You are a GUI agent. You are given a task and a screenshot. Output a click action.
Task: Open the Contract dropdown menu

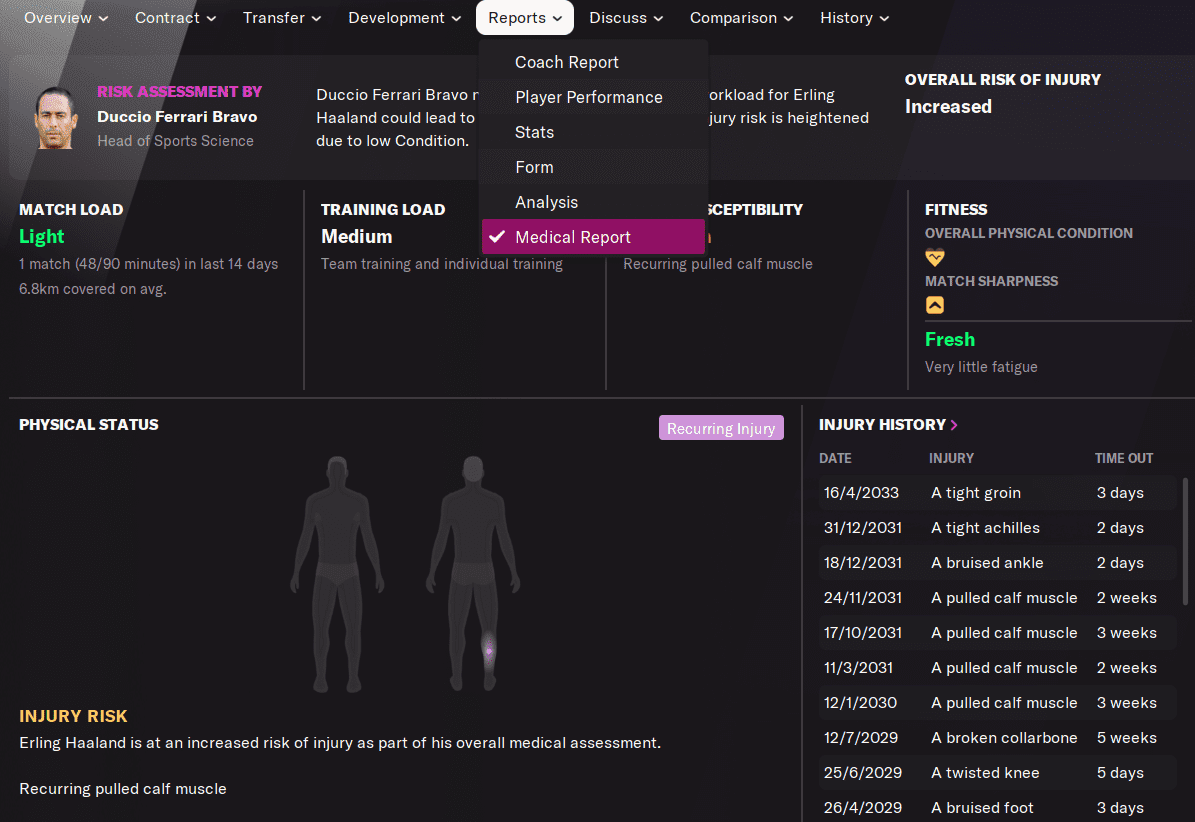(175, 18)
